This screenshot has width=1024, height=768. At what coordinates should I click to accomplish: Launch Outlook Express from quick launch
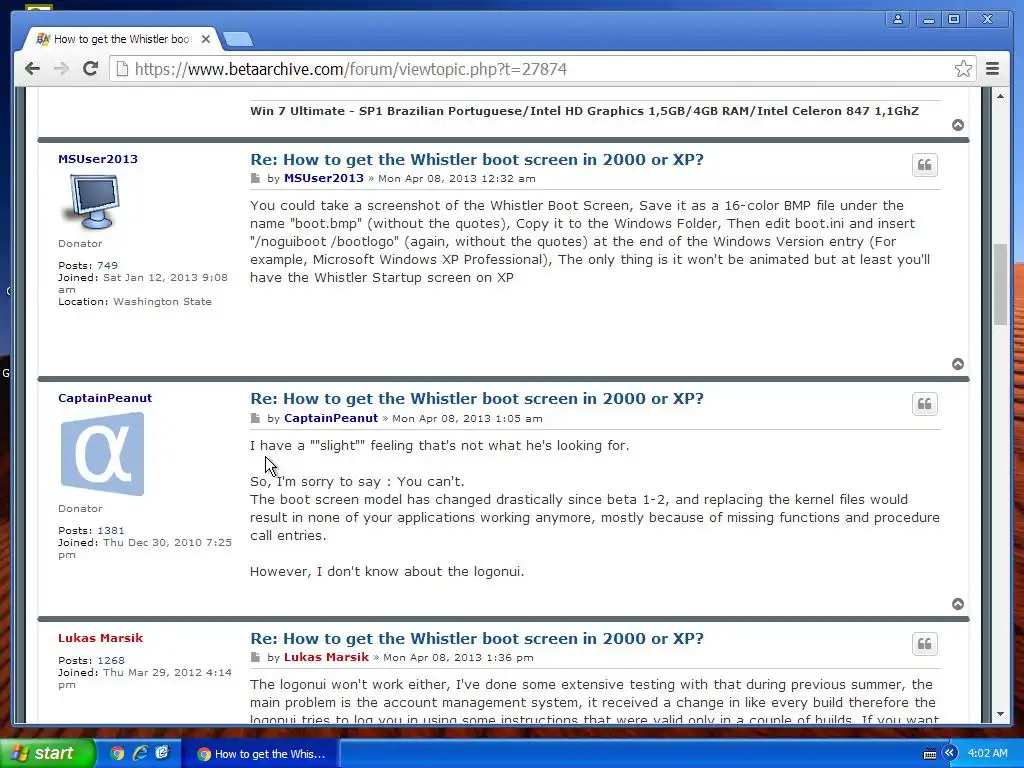pyautogui.click(x=162, y=754)
